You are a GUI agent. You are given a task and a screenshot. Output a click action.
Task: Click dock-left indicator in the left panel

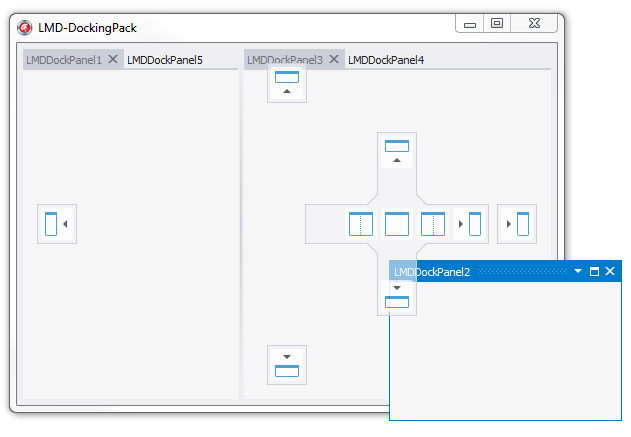point(57,224)
